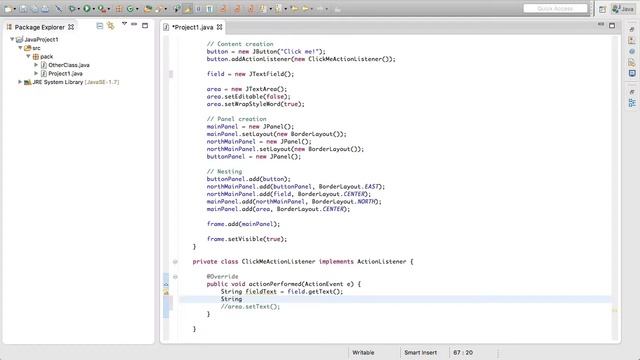Focus the Quick Access search field
Screen dimensions: 640x360
pos(555,9)
